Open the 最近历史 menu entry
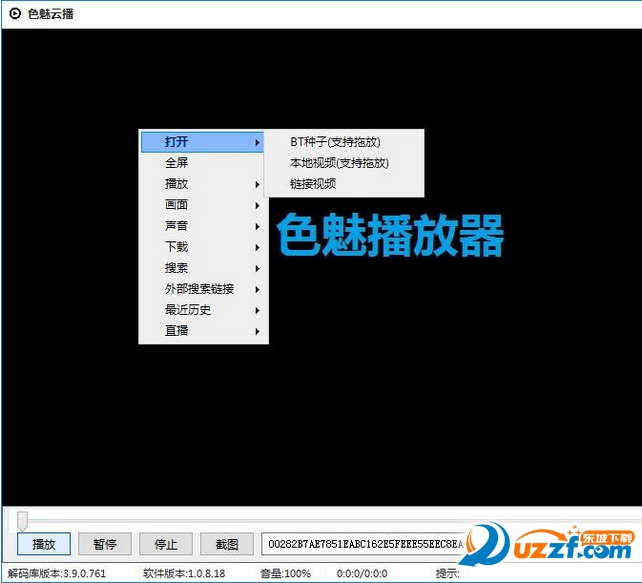 (x=203, y=310)
